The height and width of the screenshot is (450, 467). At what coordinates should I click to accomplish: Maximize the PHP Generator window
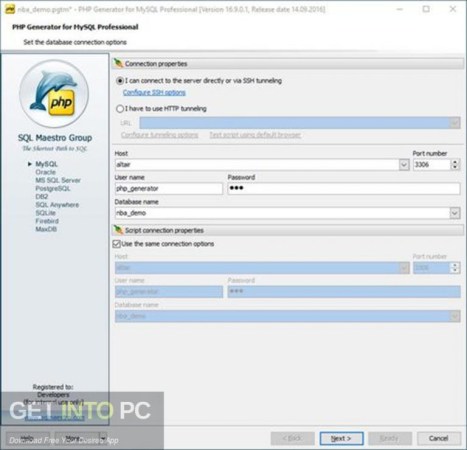click(426, 9)
